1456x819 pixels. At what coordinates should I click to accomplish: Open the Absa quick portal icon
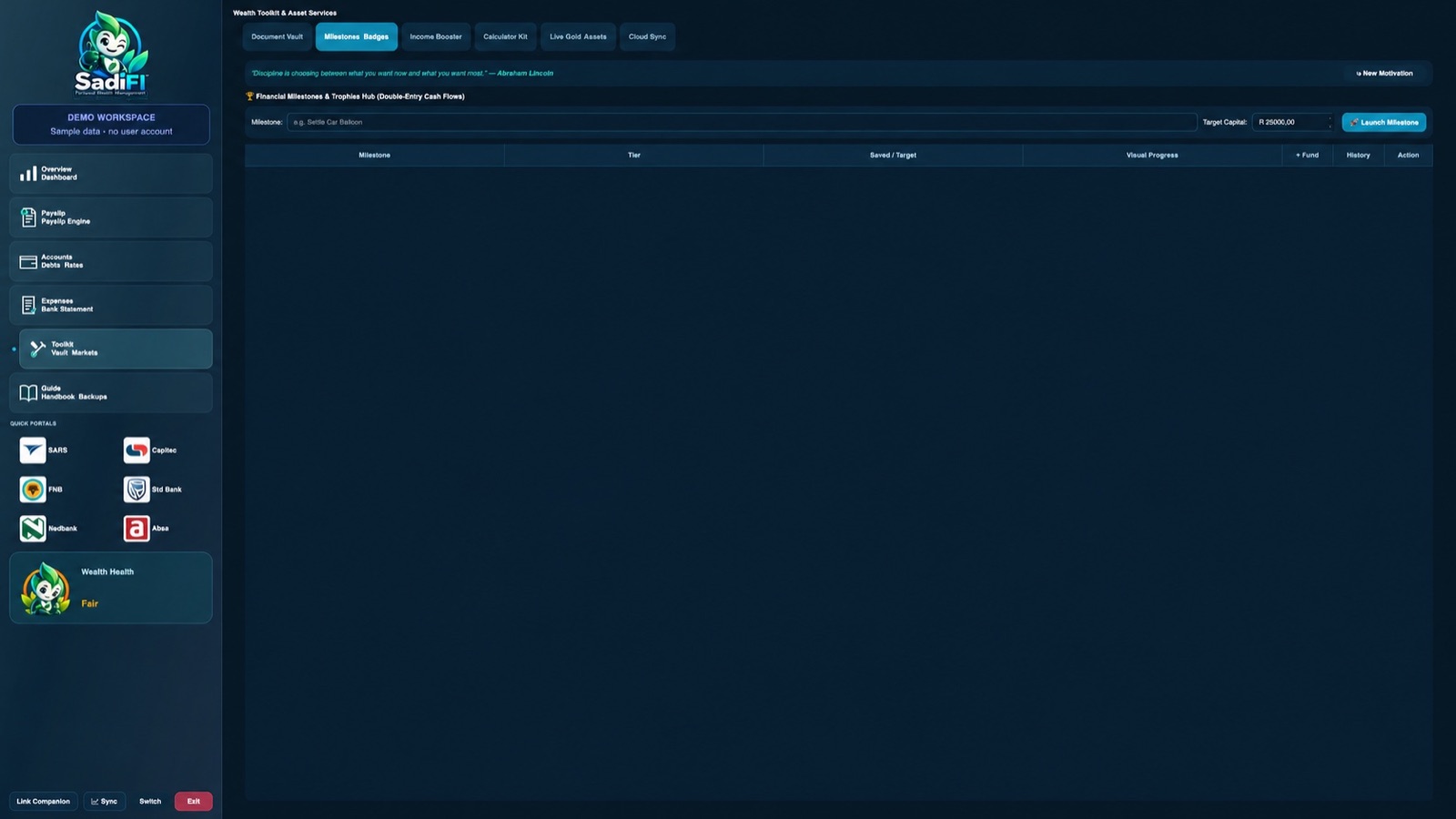pos(136,528)
